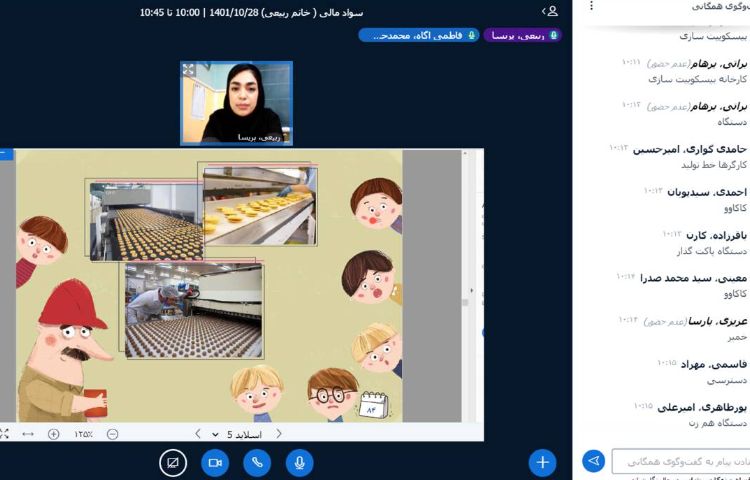Click the 84 calendar drawing on slide
Screen dimensions: 750x480
[x=373, y=405]
